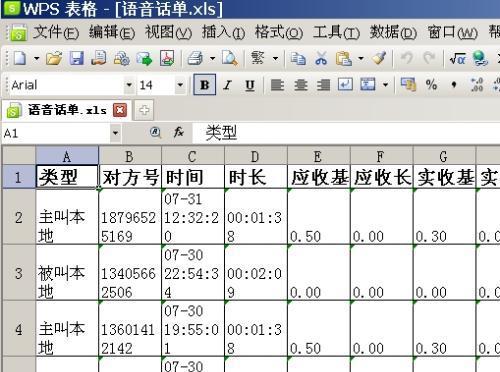This screenshot has height=372, width=500.
Task: Open a file with the folder icon
Action: [54, 59]
